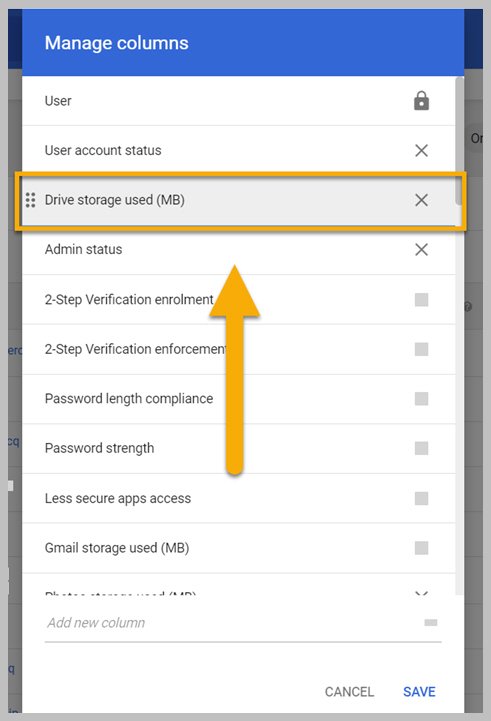Save the column changes
The height and width of the screenshot is (721, 491).
point(419,692)
